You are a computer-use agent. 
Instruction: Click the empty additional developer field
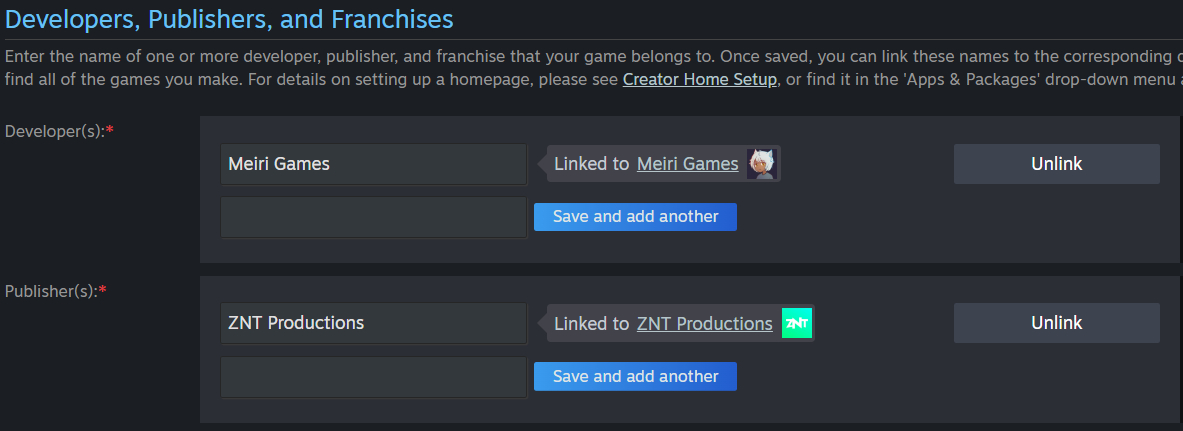pos(373,217)
